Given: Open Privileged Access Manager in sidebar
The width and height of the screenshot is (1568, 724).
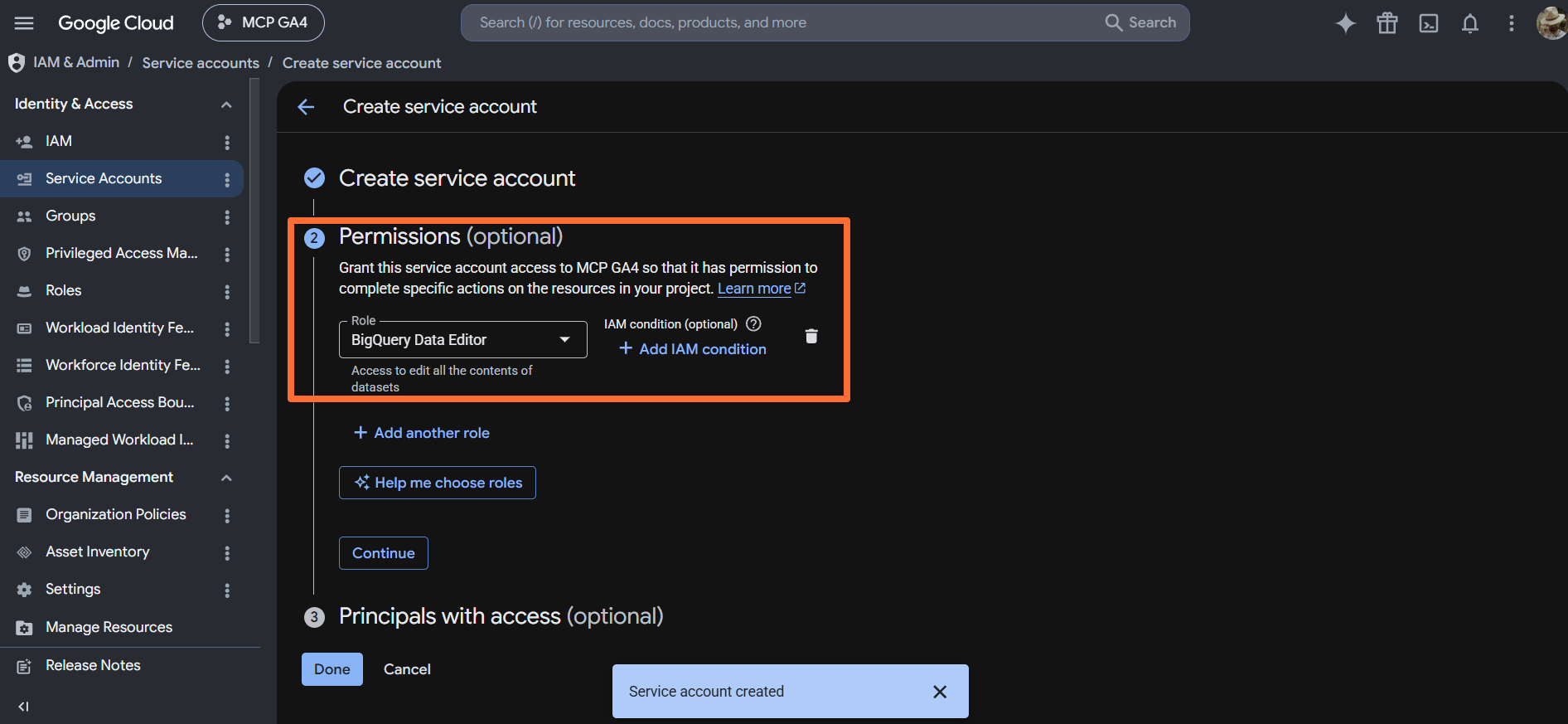Looking at the screenshot, I should [121, 254].
